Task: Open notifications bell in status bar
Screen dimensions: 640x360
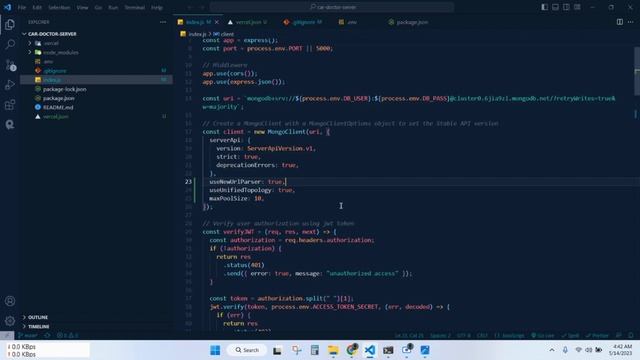Action: (x=631, y=336)
